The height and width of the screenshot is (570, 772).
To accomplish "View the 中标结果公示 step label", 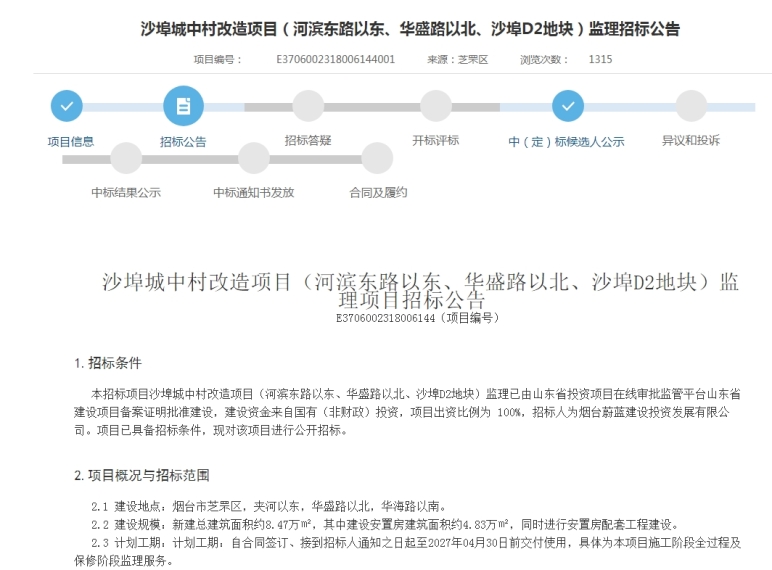I will (126, 192).
